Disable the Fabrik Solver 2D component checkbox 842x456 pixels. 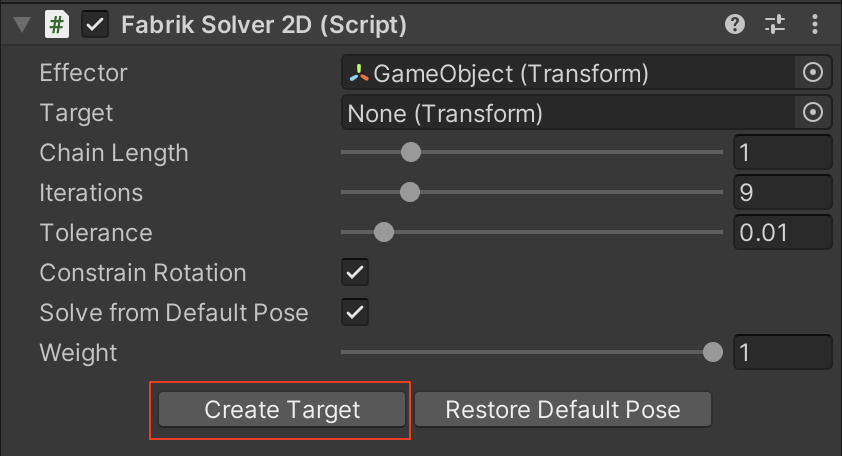(95, 25)
